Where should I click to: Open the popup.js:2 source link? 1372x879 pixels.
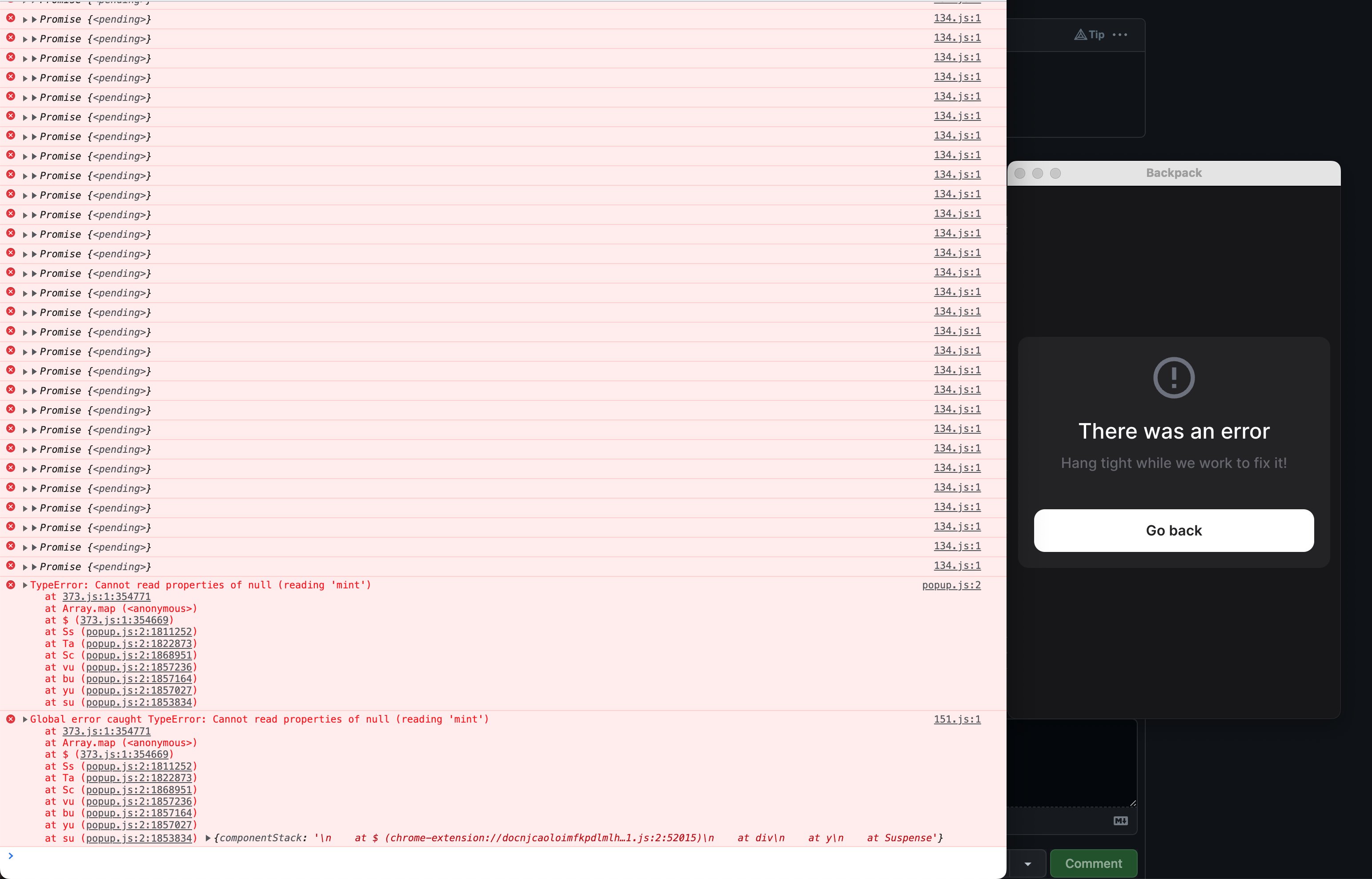(x=951, y=584)
